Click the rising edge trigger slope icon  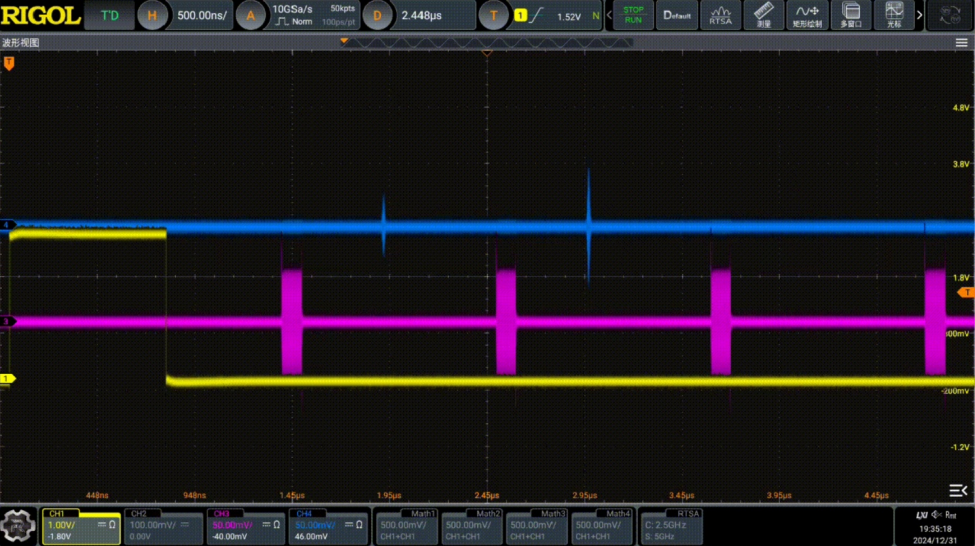point(536,16)
